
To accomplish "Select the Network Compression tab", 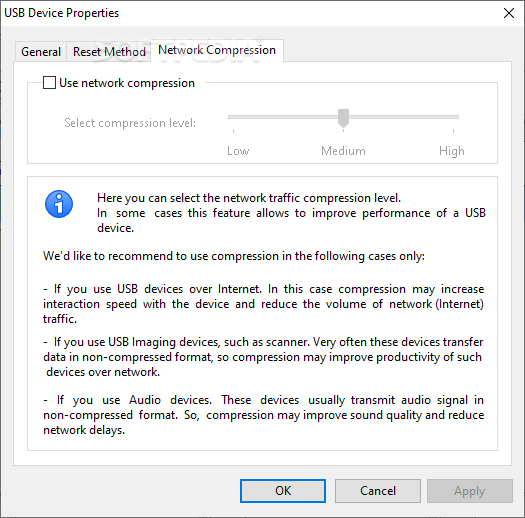I will 217,50.
